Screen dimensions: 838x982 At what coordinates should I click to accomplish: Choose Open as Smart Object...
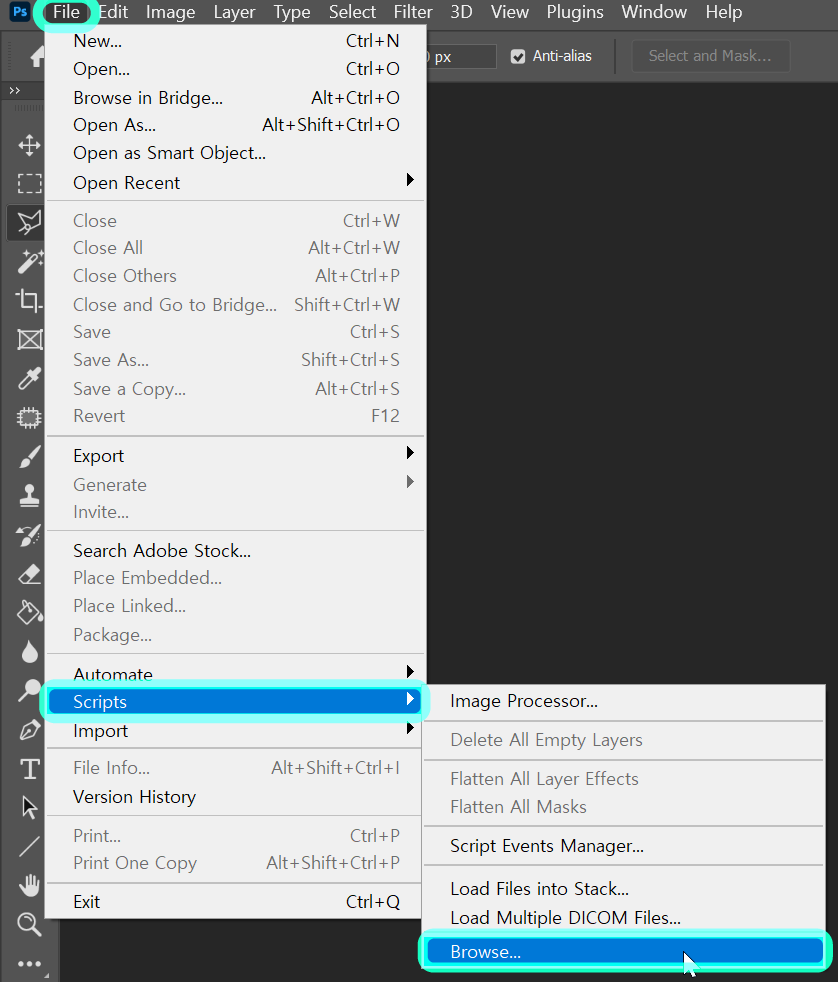click(236, 153)
